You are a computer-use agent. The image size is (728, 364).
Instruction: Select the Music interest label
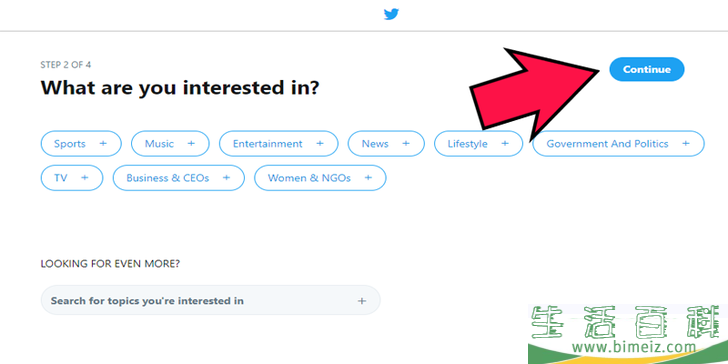pos(159,143)
